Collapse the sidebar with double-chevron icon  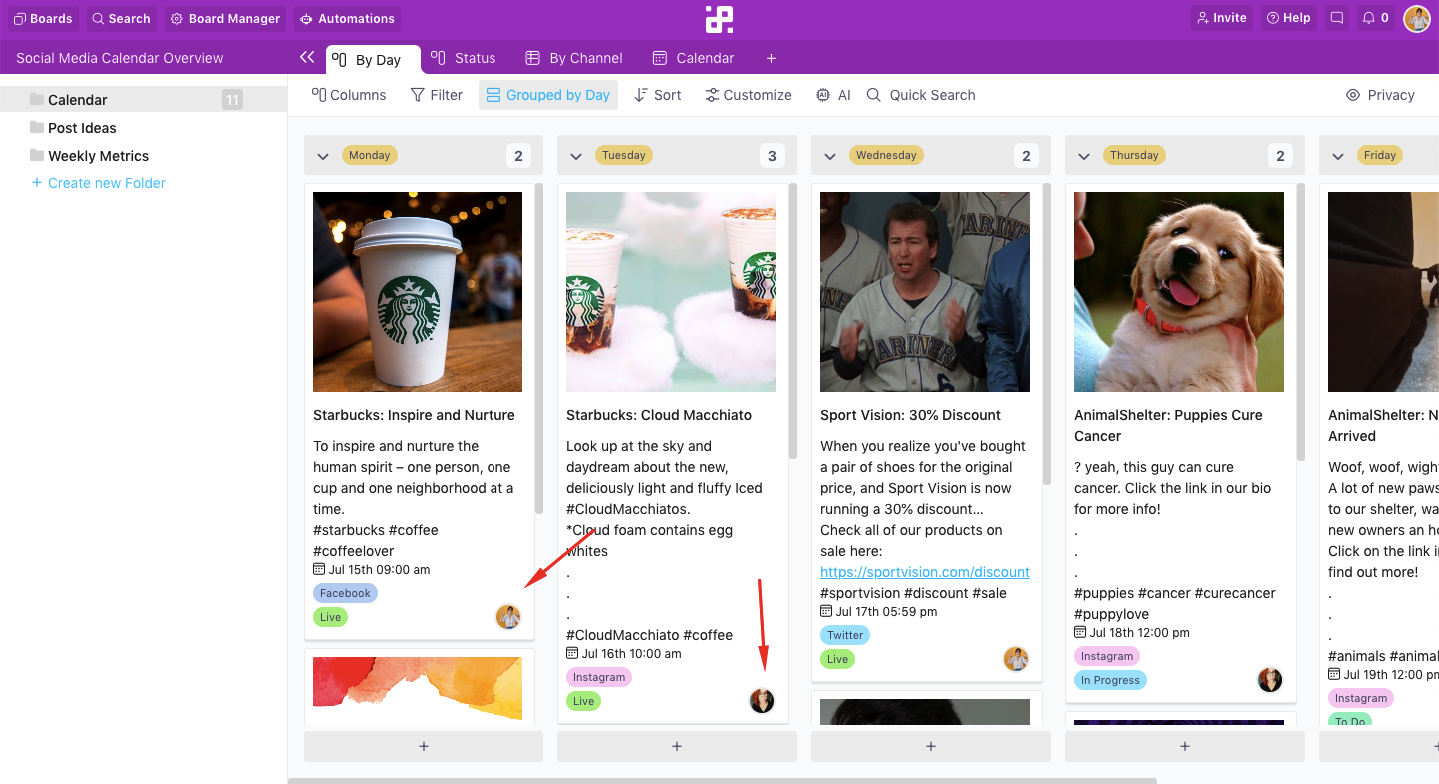307,58
